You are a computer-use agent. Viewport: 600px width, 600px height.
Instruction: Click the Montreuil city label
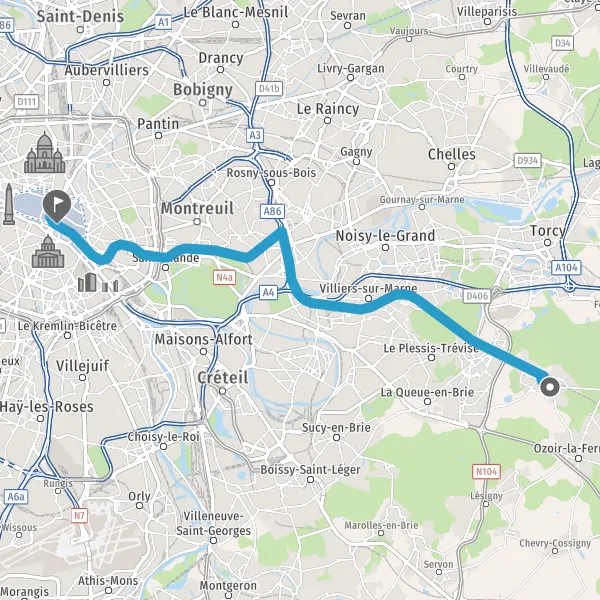tap(197, 209)
